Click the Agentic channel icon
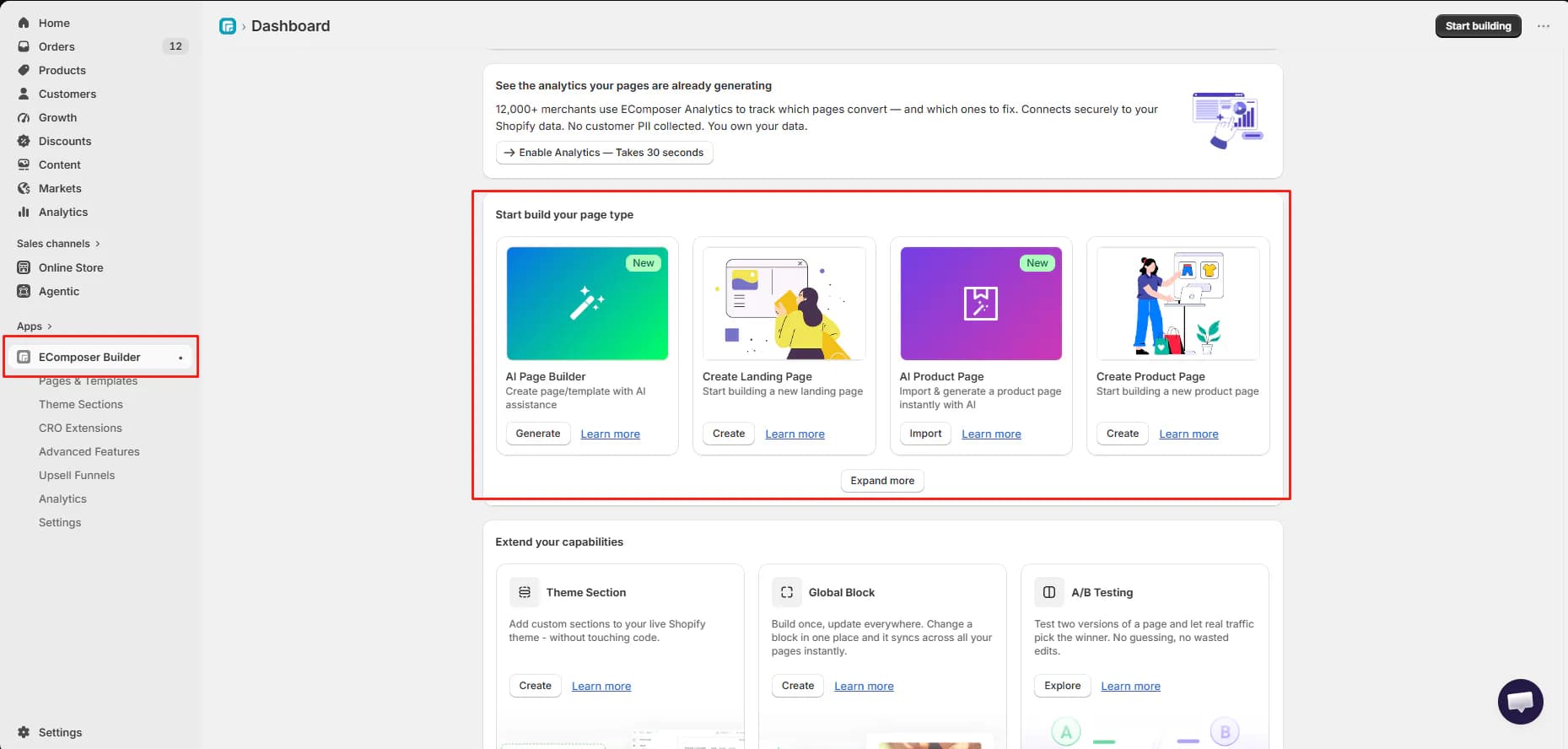 point(24,291)
